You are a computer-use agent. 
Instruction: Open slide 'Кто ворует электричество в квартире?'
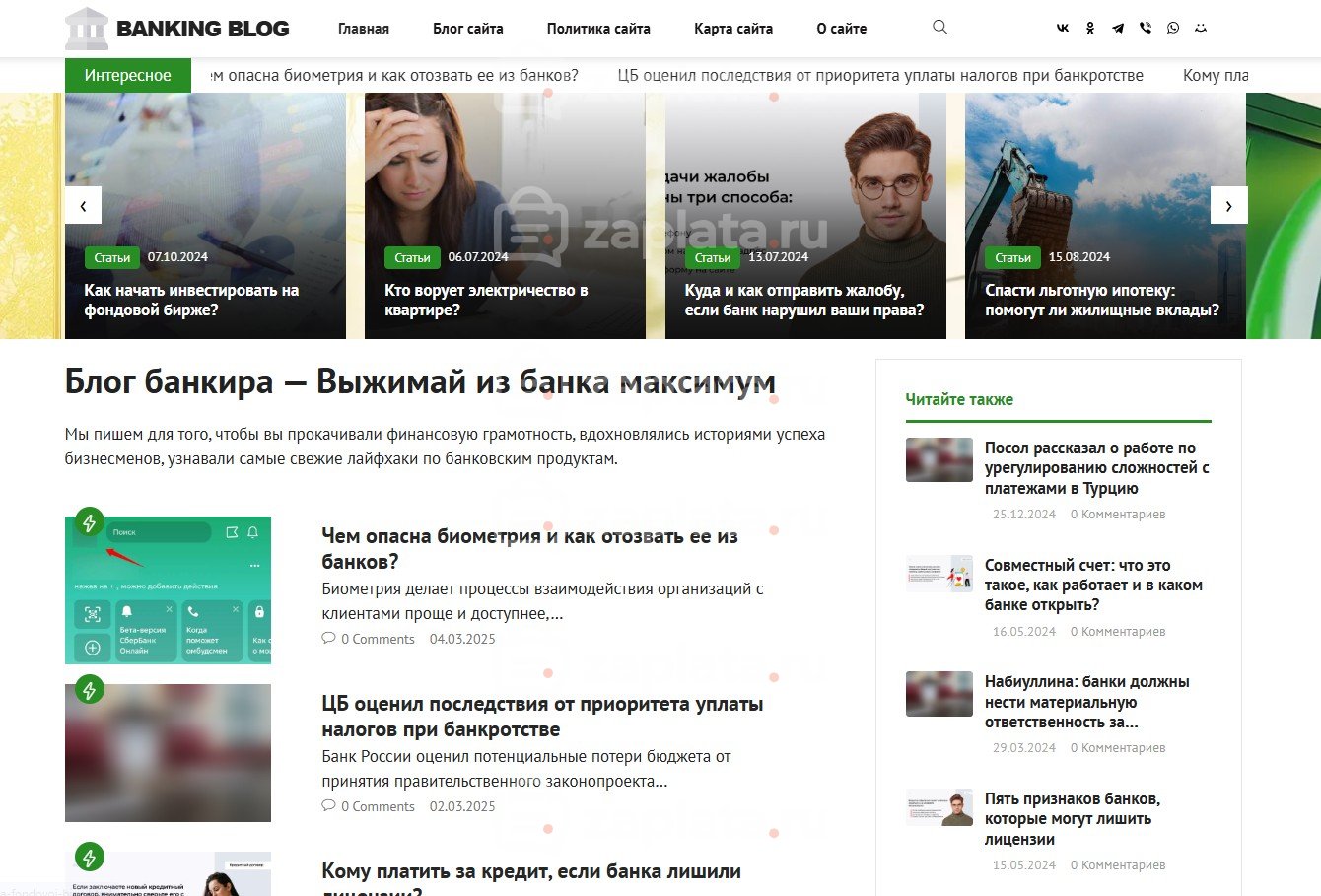coord(486,300)
